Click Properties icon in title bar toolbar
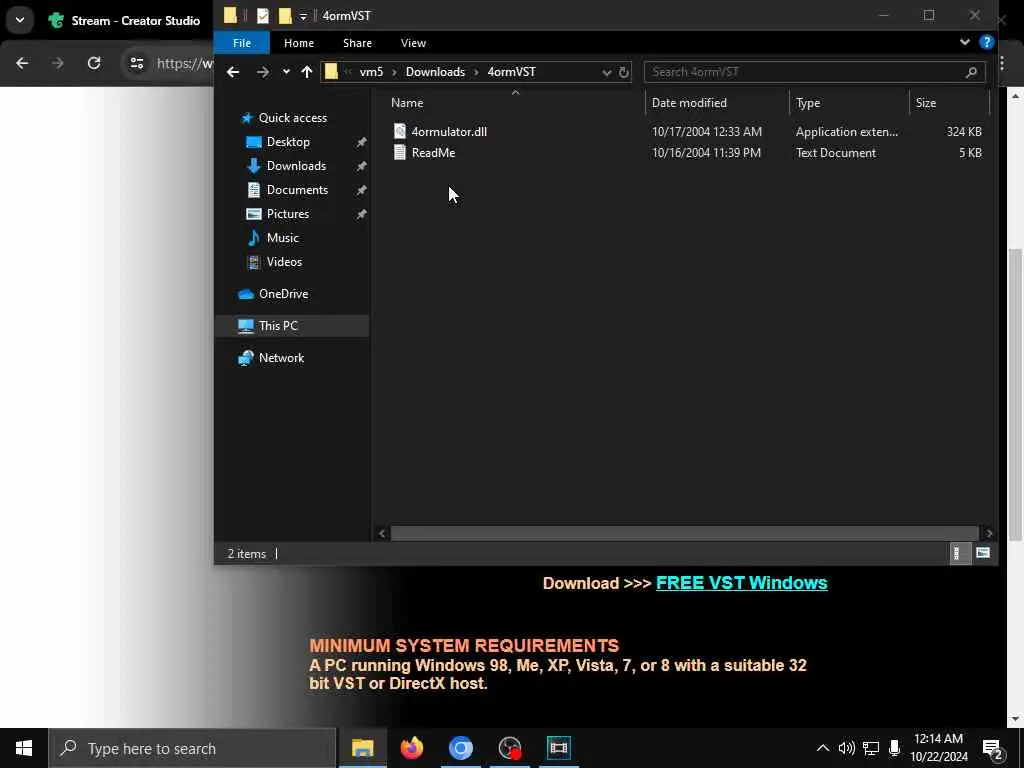This screenshot has width=1024, height=768. pos(263,16)
